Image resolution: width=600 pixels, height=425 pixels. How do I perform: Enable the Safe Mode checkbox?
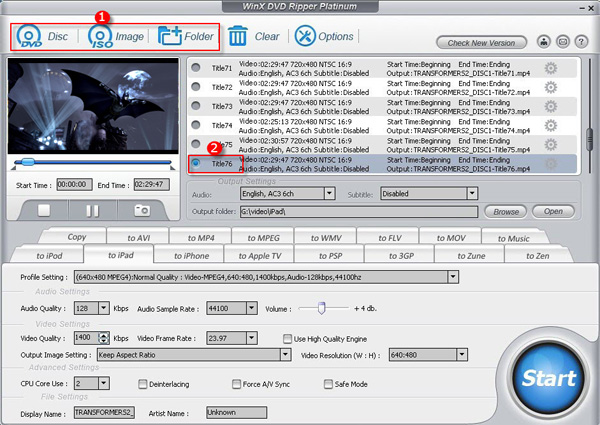(x=328, y=384)
